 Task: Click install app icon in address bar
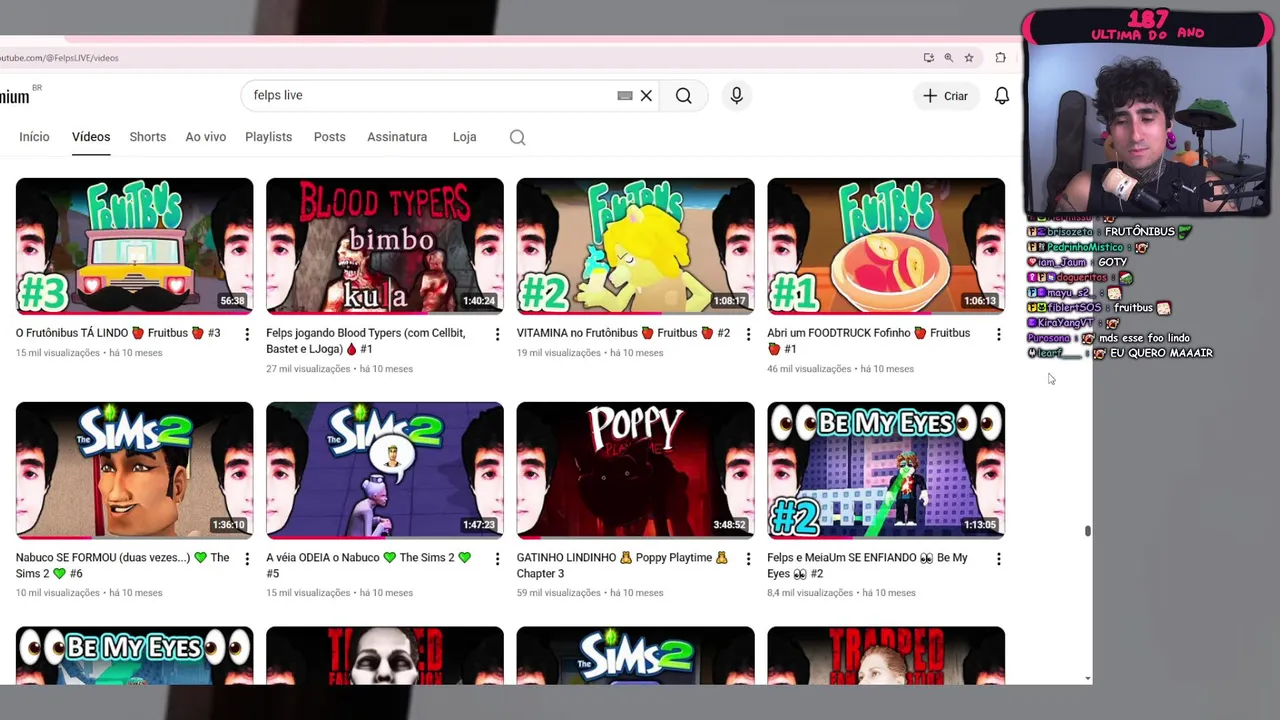click(x=928, y=58)
